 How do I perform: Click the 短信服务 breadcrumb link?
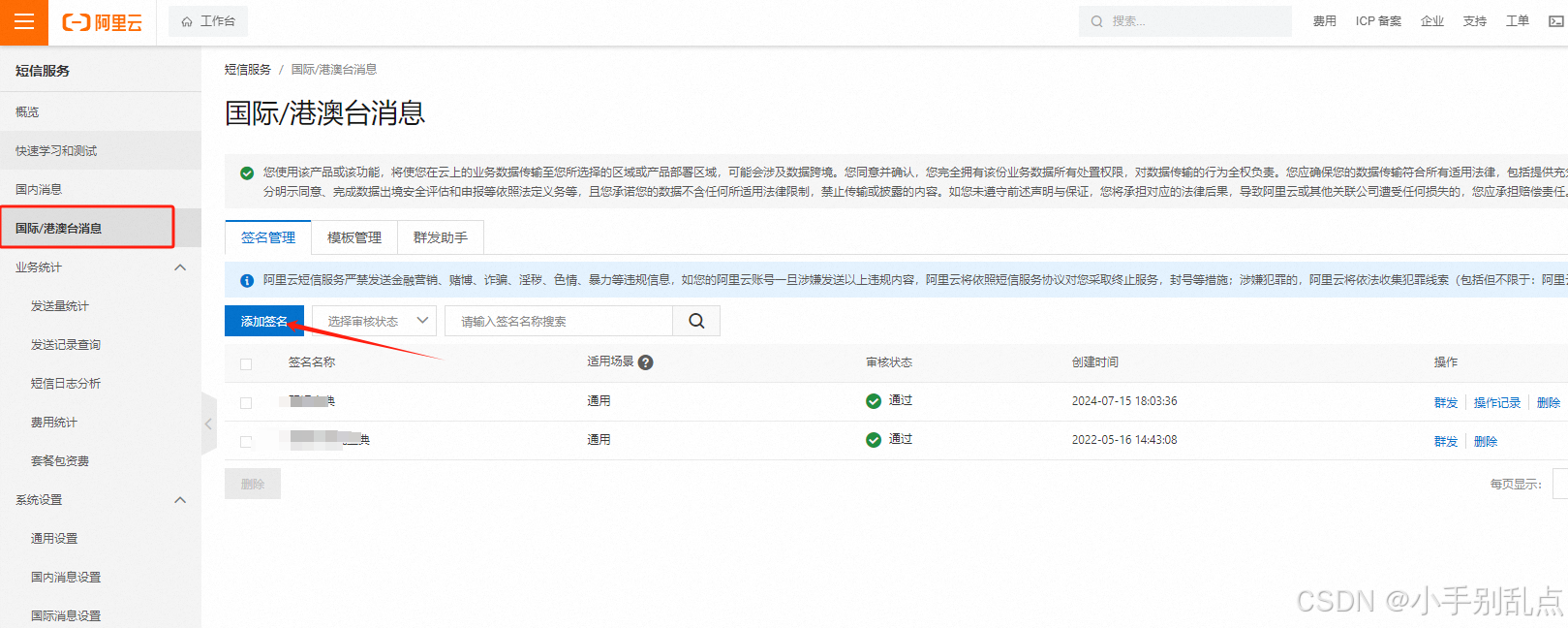[x=248, y=70]
